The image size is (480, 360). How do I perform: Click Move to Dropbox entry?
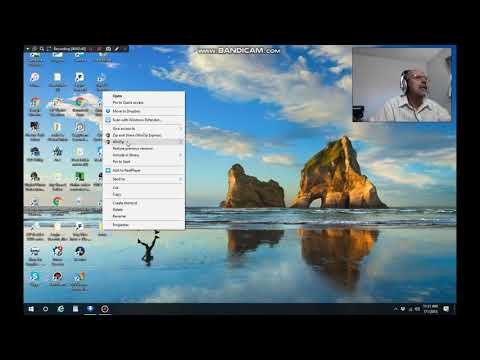click(144, 111)
